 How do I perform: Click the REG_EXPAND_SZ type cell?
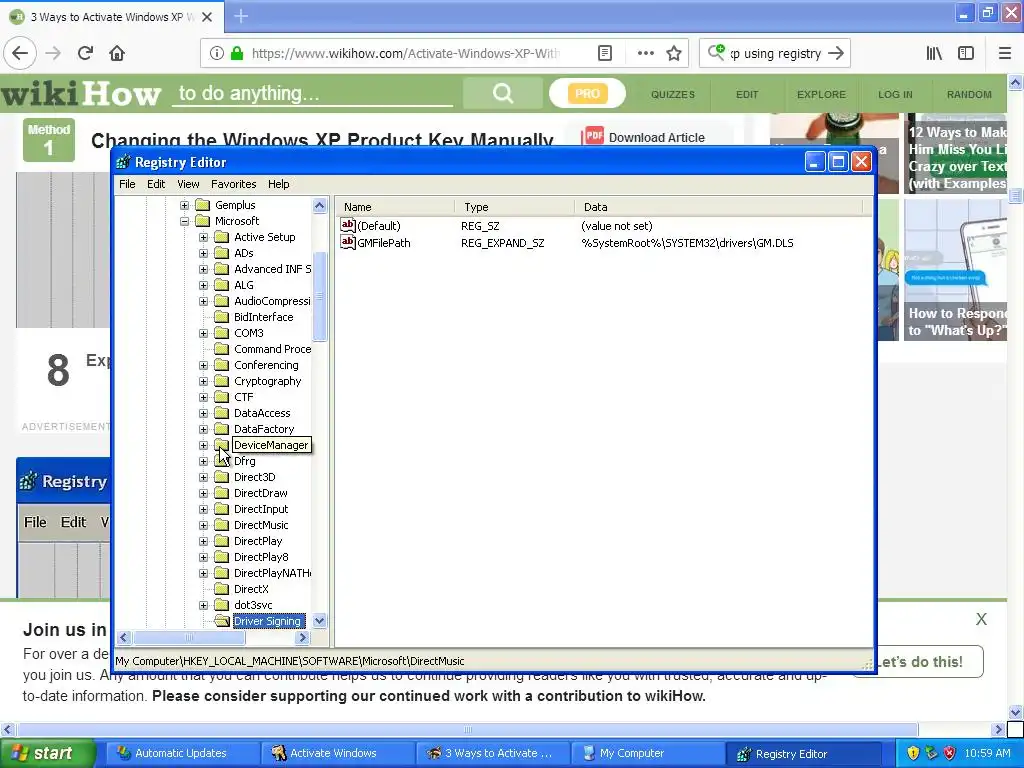pyautogui.click(x=502, y=243)
